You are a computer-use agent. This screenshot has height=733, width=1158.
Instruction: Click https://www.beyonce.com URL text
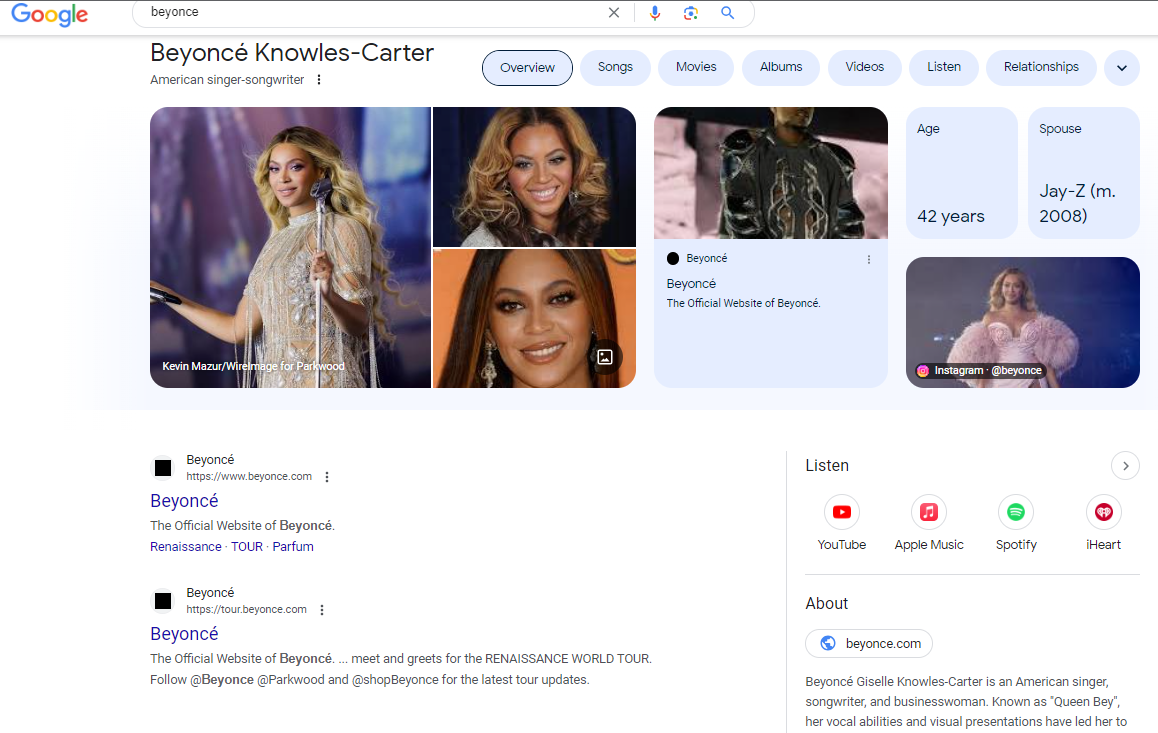[249, 477]
